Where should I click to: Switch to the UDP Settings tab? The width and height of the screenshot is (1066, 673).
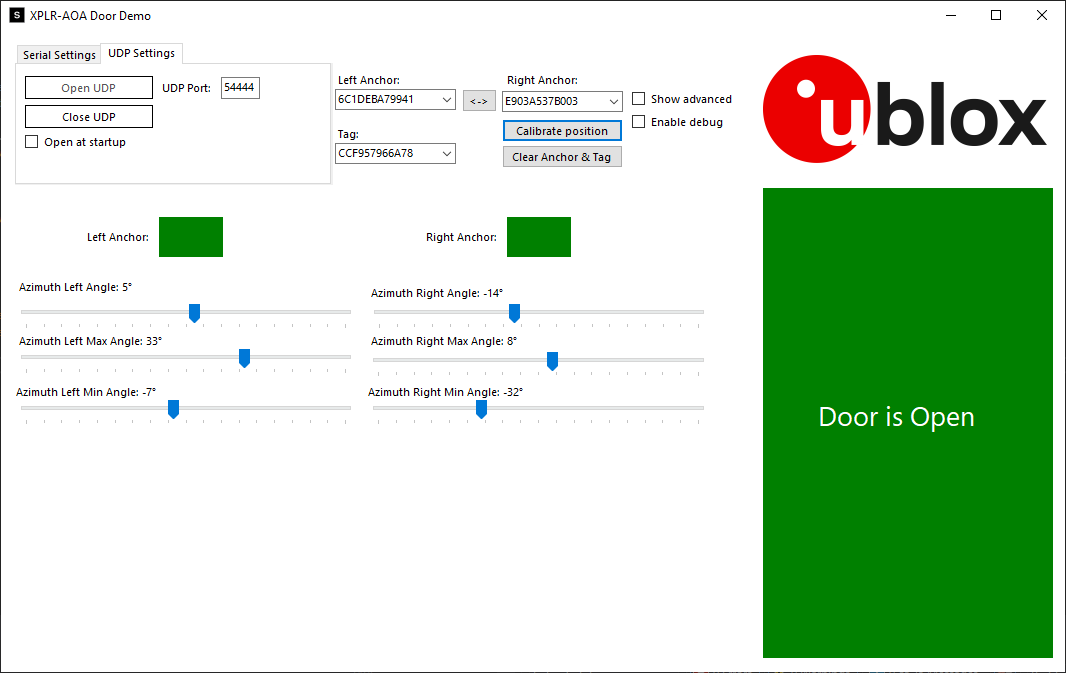(140, 53)
